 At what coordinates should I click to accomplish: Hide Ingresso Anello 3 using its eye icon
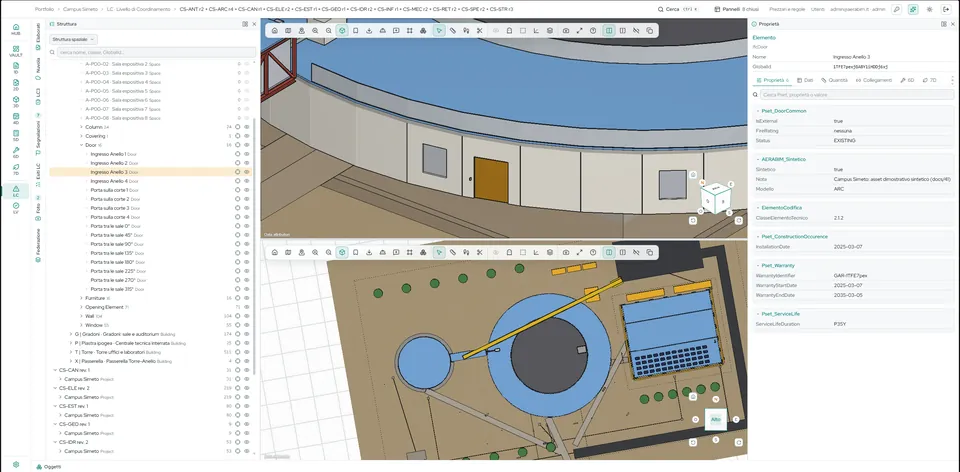[x=247, y=172]
